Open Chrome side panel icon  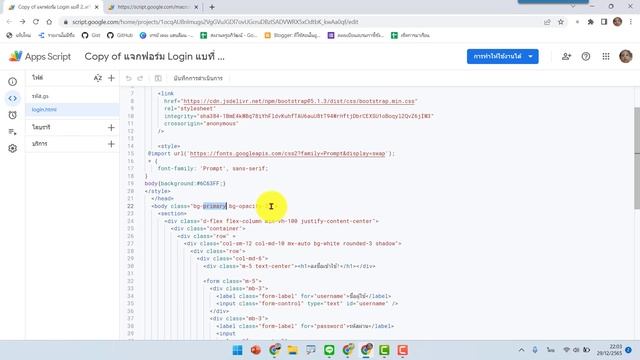tap(604, 22)
